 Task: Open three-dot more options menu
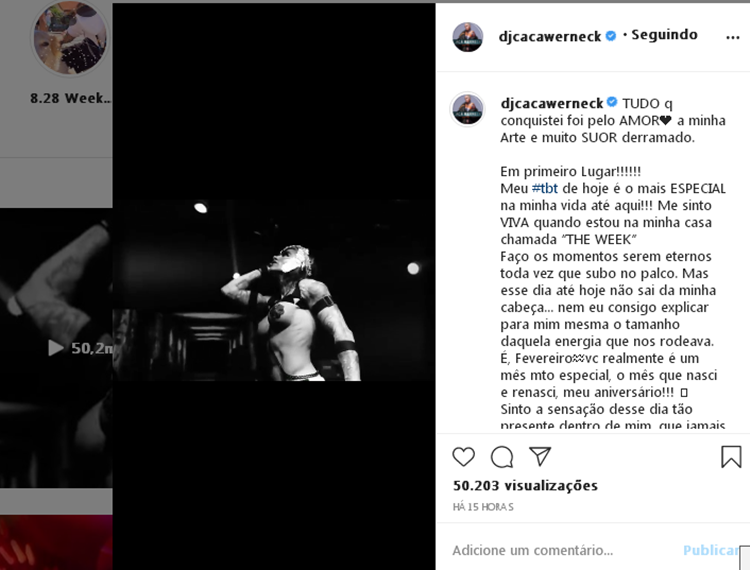(x=732, y=37)
